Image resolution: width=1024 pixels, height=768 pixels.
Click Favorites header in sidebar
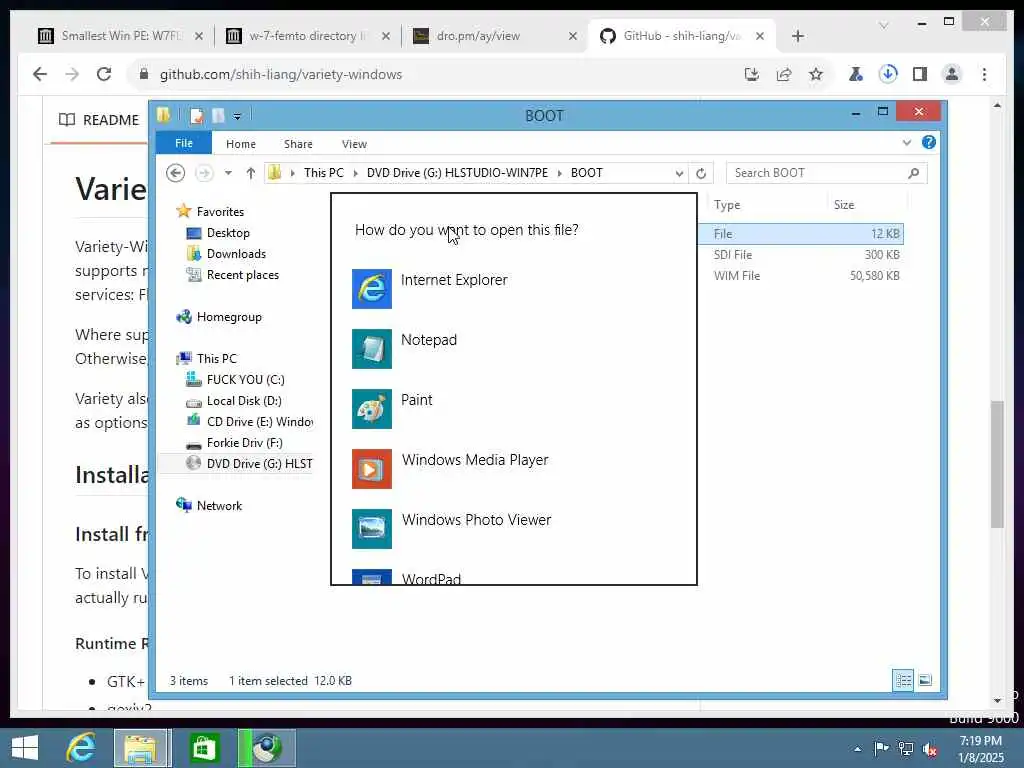(220, 212)
